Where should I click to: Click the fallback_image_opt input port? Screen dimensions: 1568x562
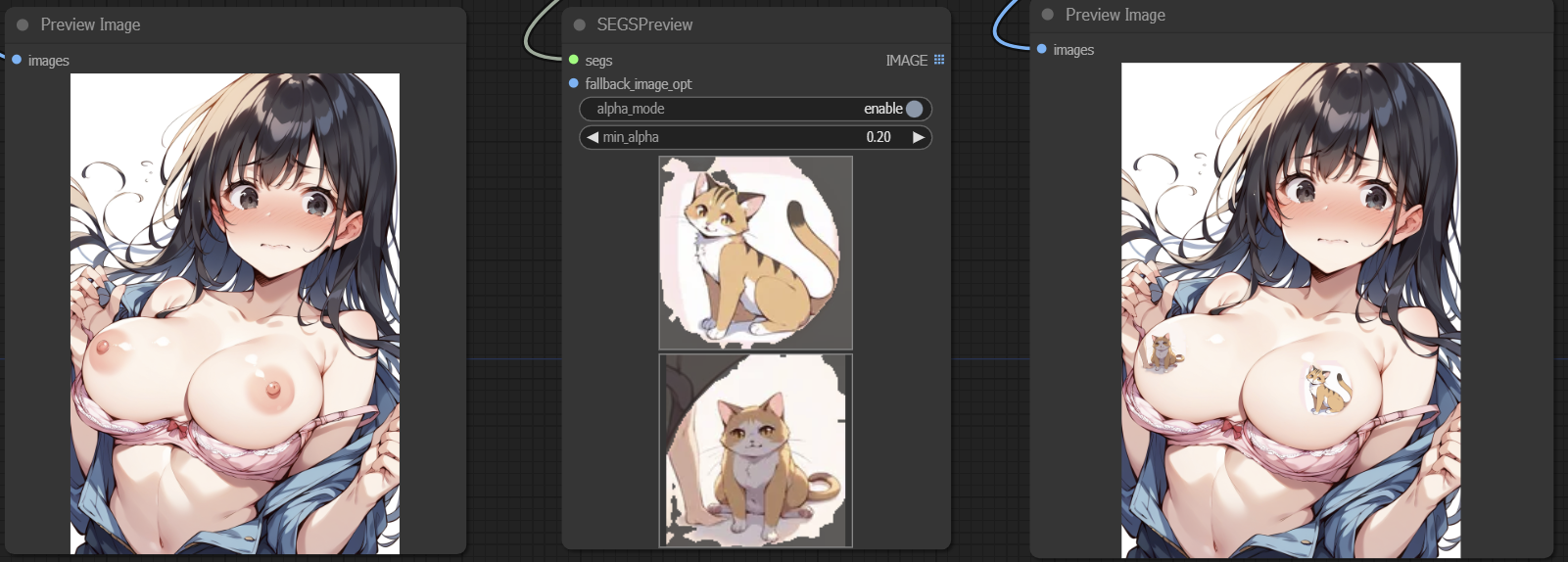point(574,83)
